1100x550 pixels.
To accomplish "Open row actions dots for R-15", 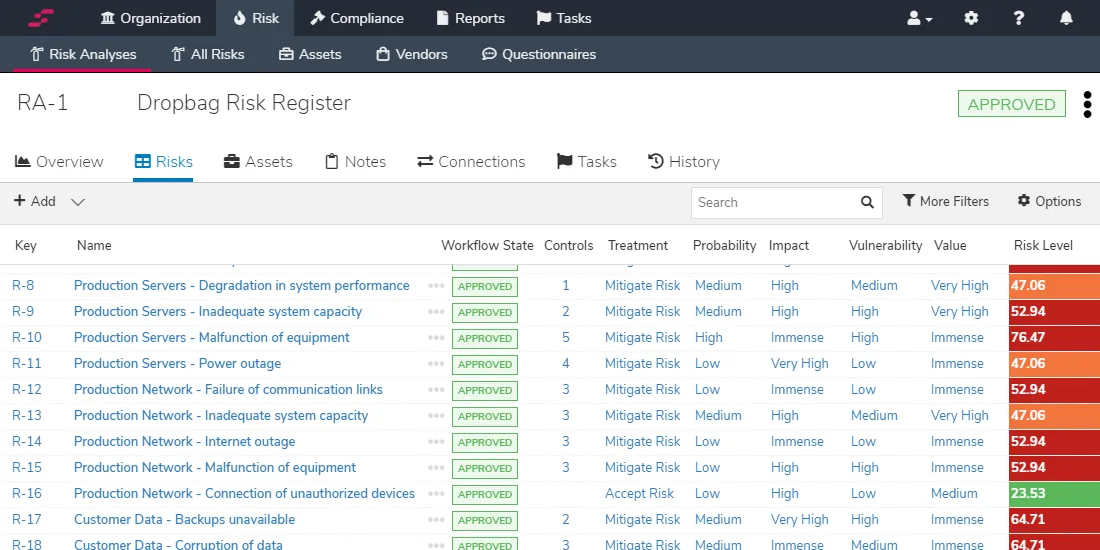I will click(x=436, y=467).
